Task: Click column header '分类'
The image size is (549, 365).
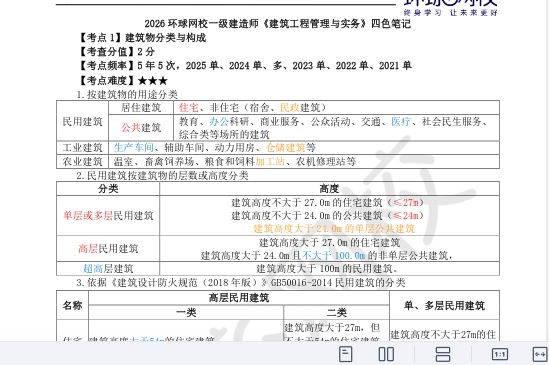Action: pos(108,188)
